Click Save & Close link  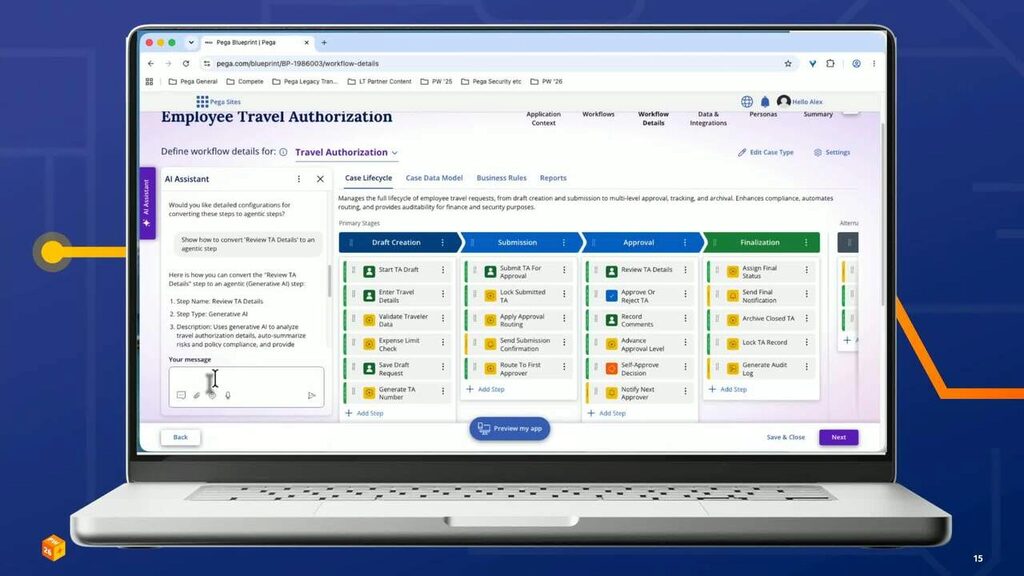785,437
